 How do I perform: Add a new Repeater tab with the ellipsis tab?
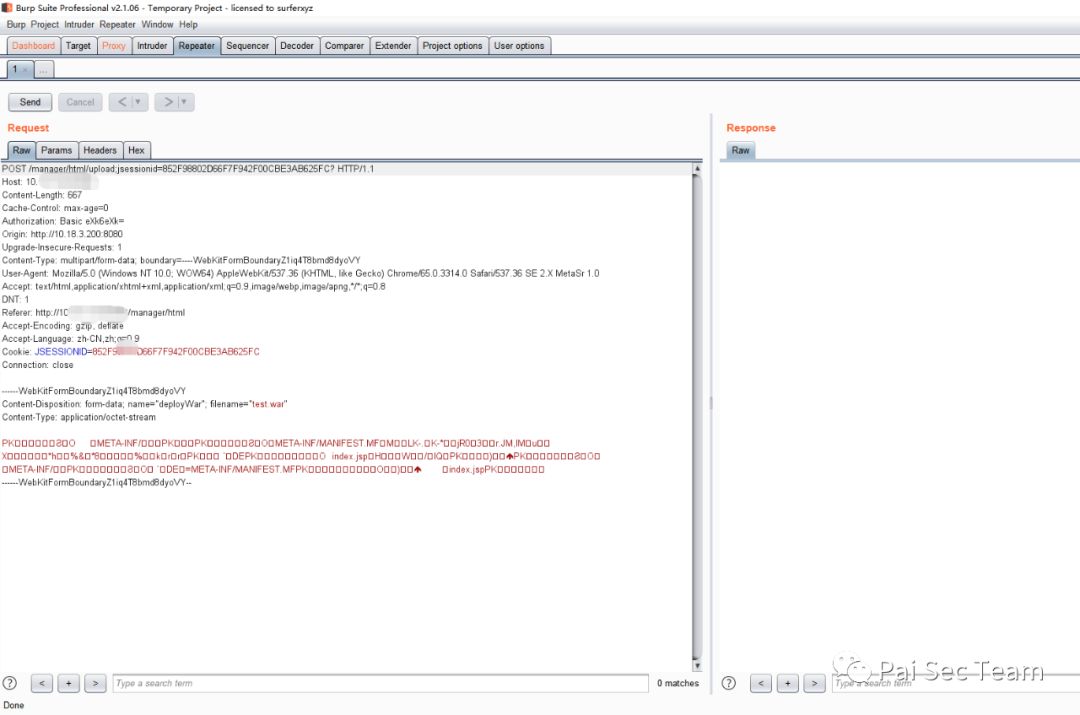pos(43,70)
